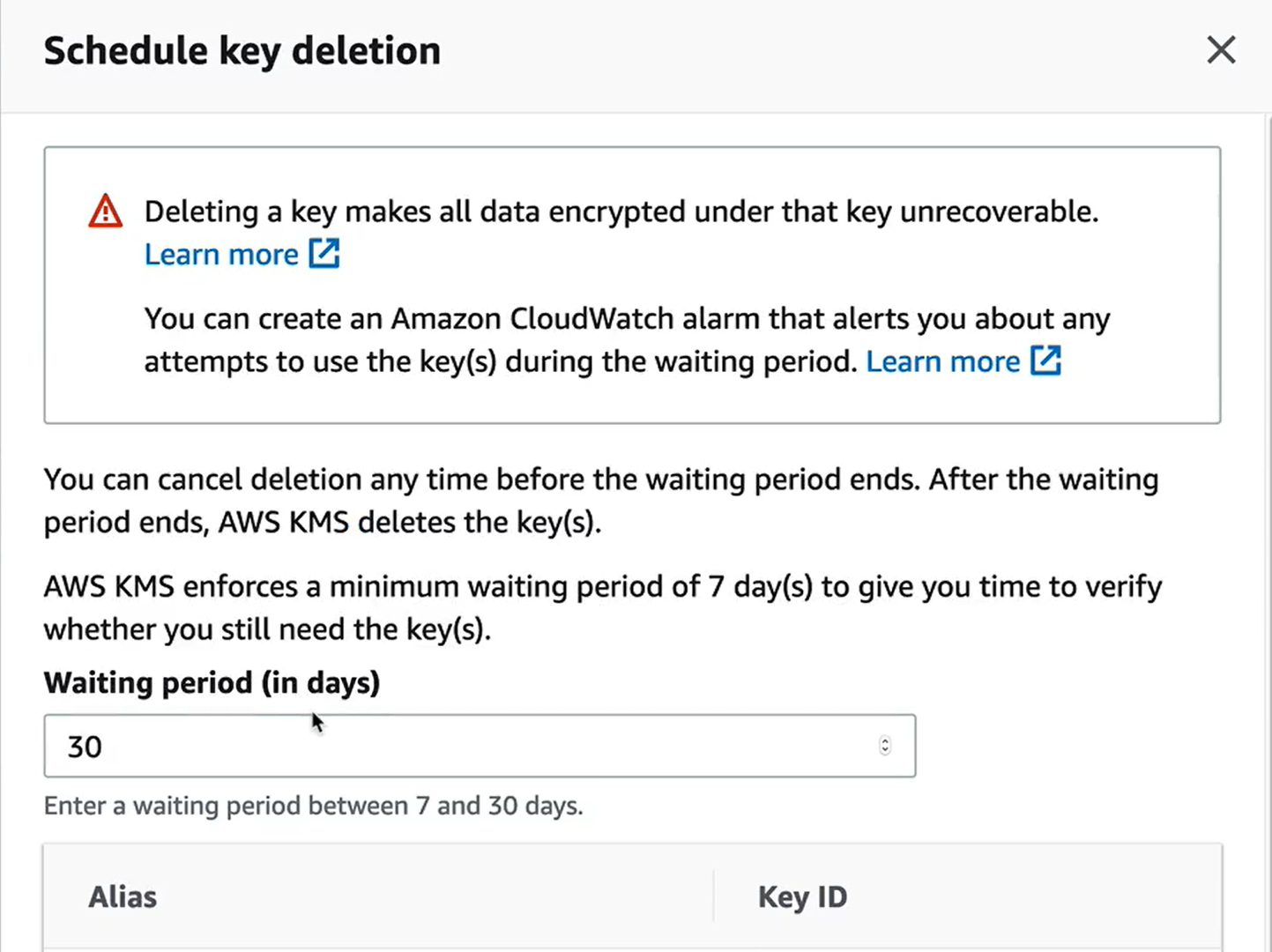Click divider between Alias and Key ID
Image resolution: width=1272 pixels, height=952 pixels.
point(713,896)
